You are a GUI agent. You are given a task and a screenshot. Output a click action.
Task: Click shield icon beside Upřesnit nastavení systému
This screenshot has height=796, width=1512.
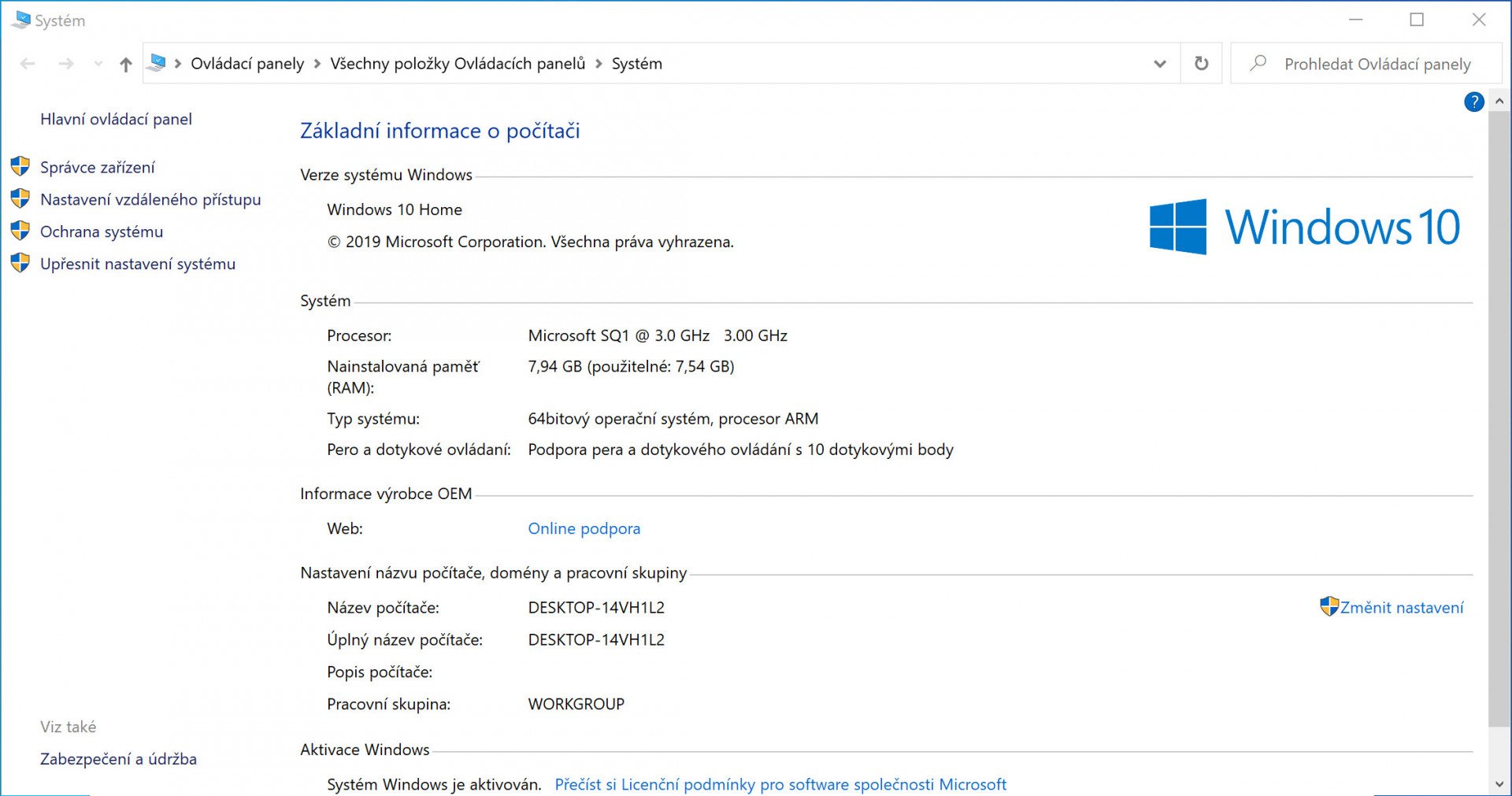pyautogui.click(x=20, y=263)
